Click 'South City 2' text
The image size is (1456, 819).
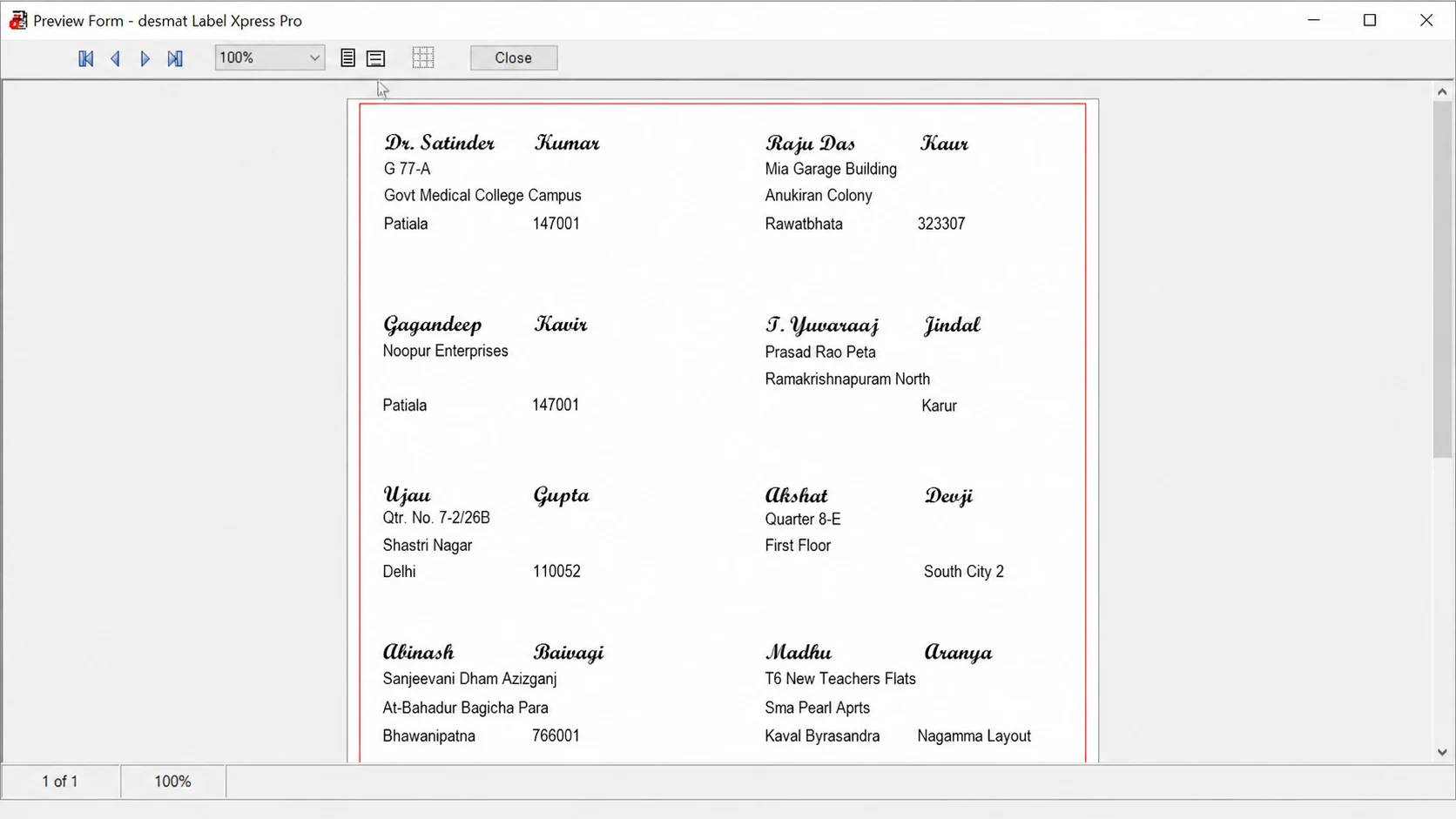964,572
